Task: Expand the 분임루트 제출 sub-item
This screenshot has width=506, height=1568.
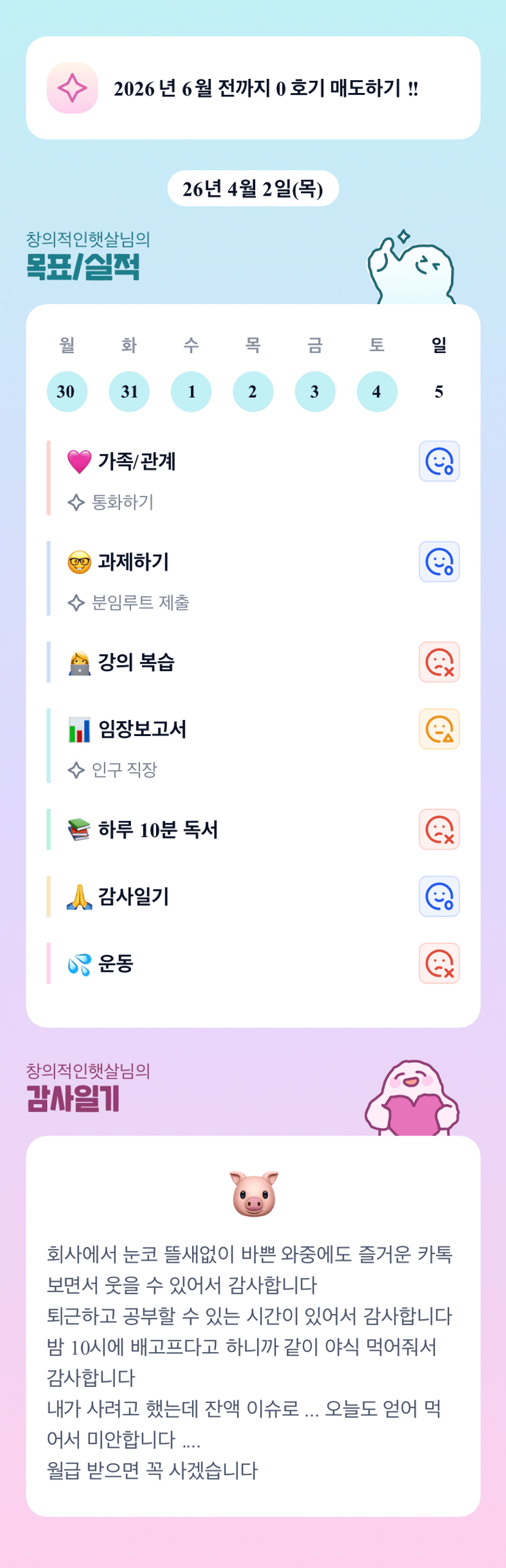Action: [140, 603]
